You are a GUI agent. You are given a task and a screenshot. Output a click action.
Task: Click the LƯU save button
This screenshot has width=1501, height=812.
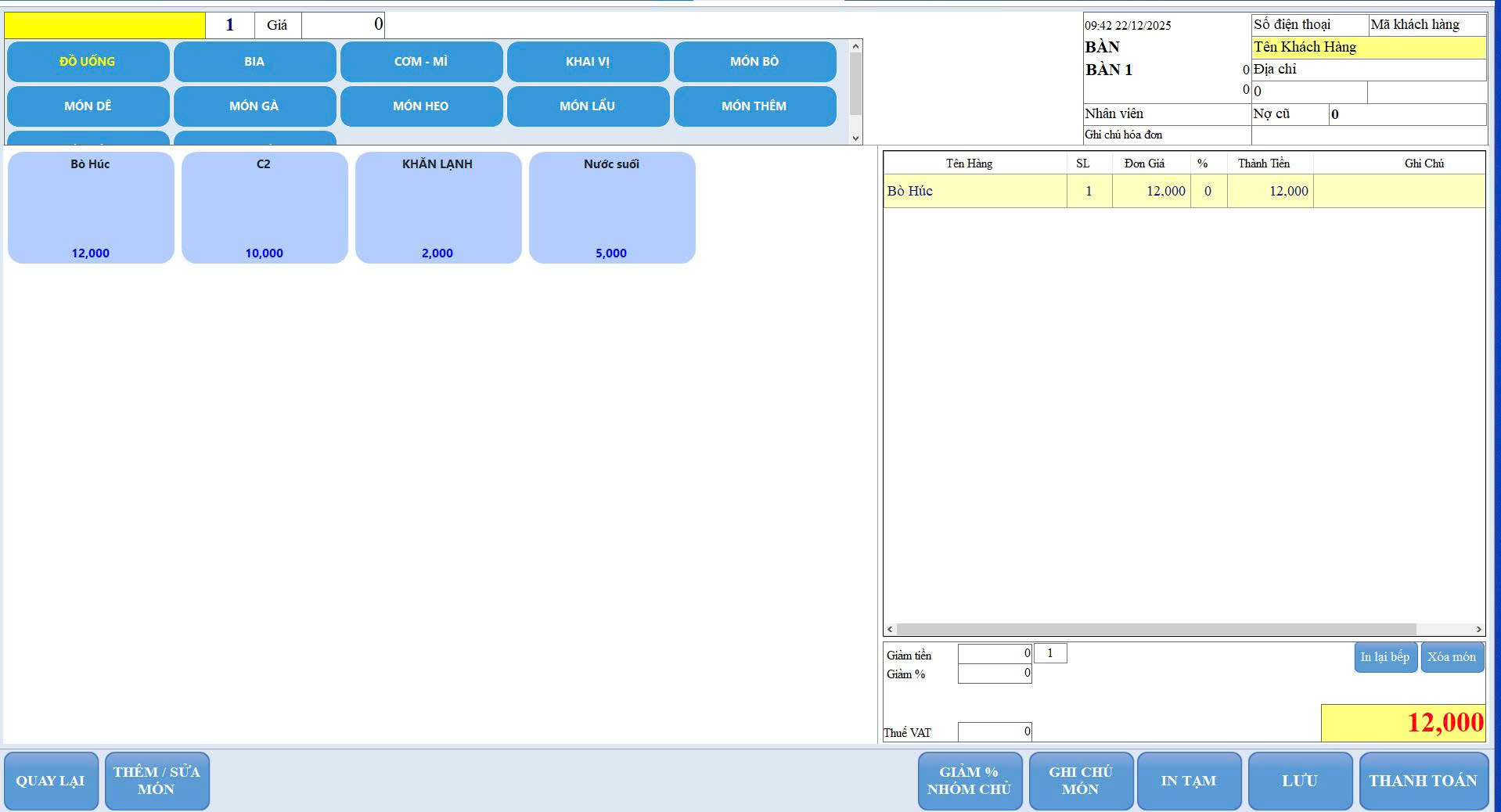1299,781
